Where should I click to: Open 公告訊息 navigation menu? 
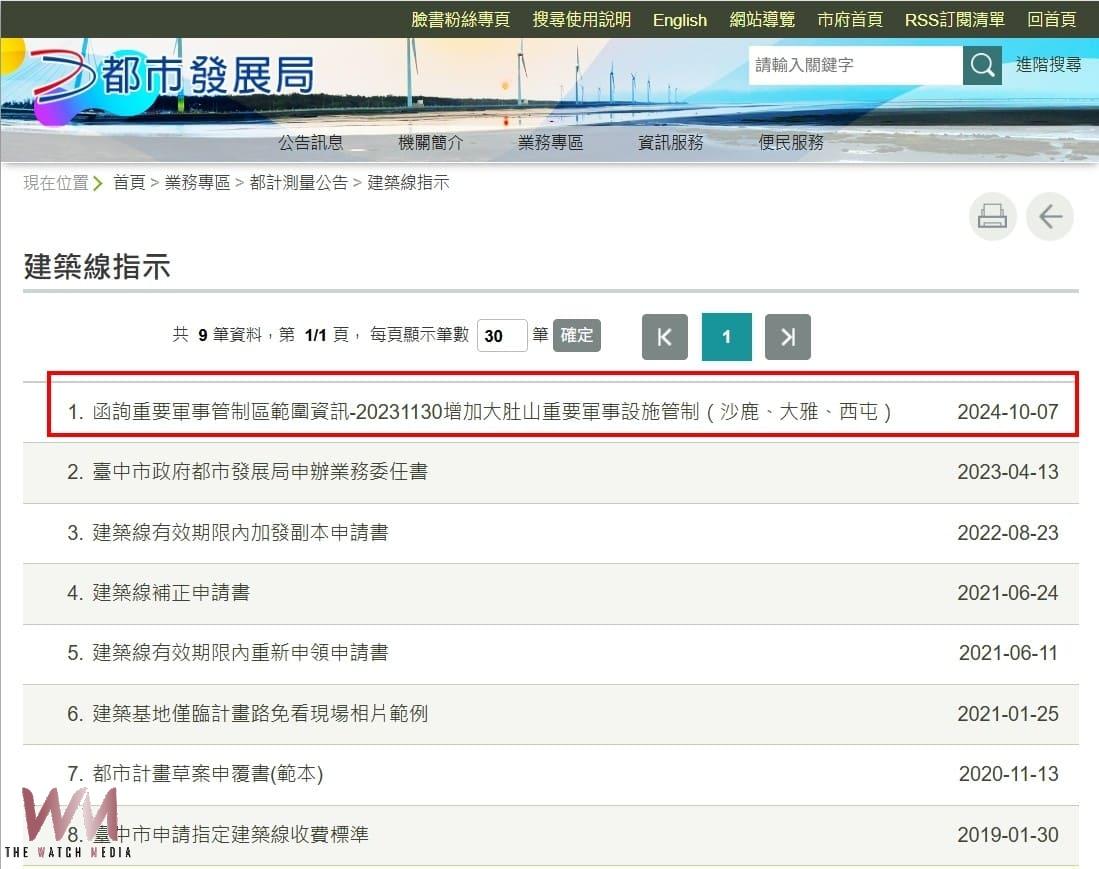click(310, 143)
